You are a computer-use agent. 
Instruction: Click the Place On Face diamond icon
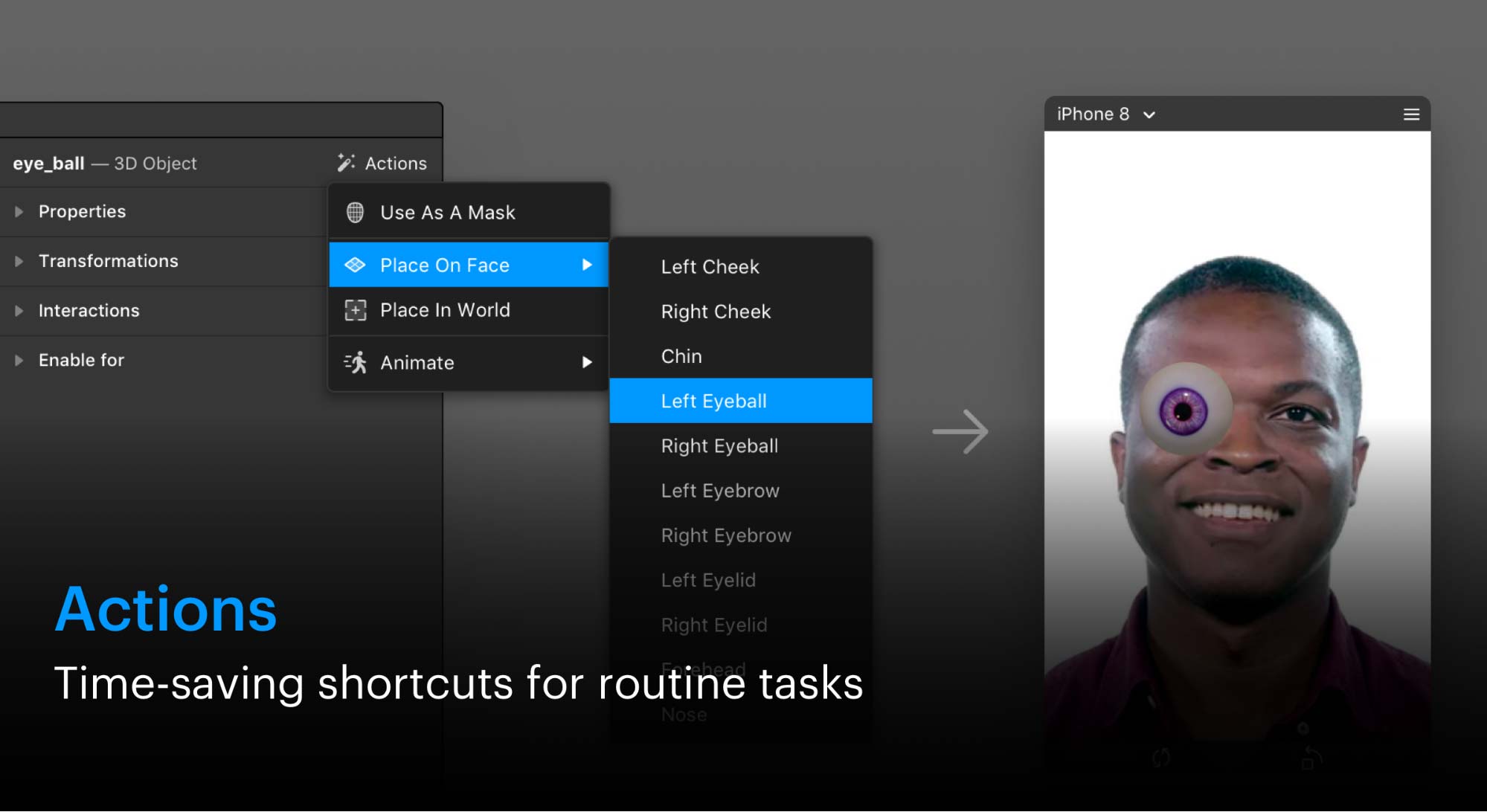(356, 265)
